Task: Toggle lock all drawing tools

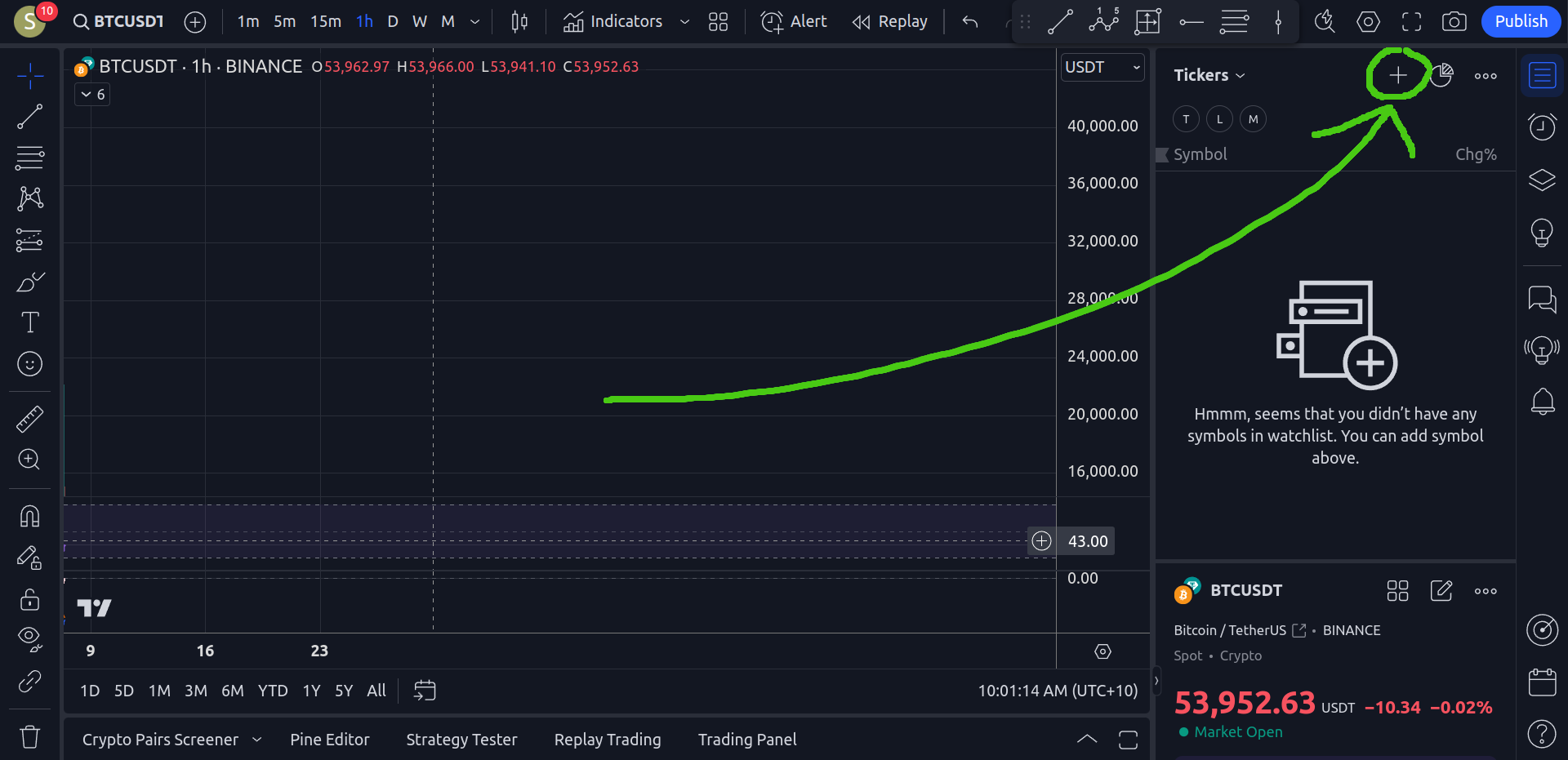Action: point(30,600)
